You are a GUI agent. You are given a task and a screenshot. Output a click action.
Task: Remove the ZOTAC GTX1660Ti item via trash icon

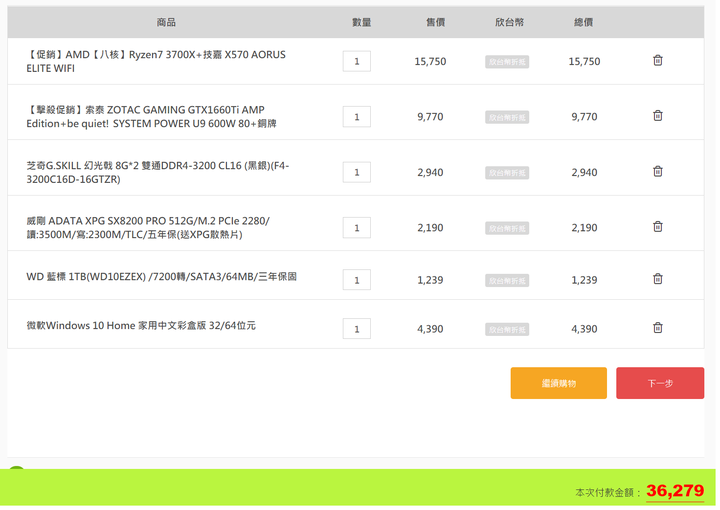658,116
